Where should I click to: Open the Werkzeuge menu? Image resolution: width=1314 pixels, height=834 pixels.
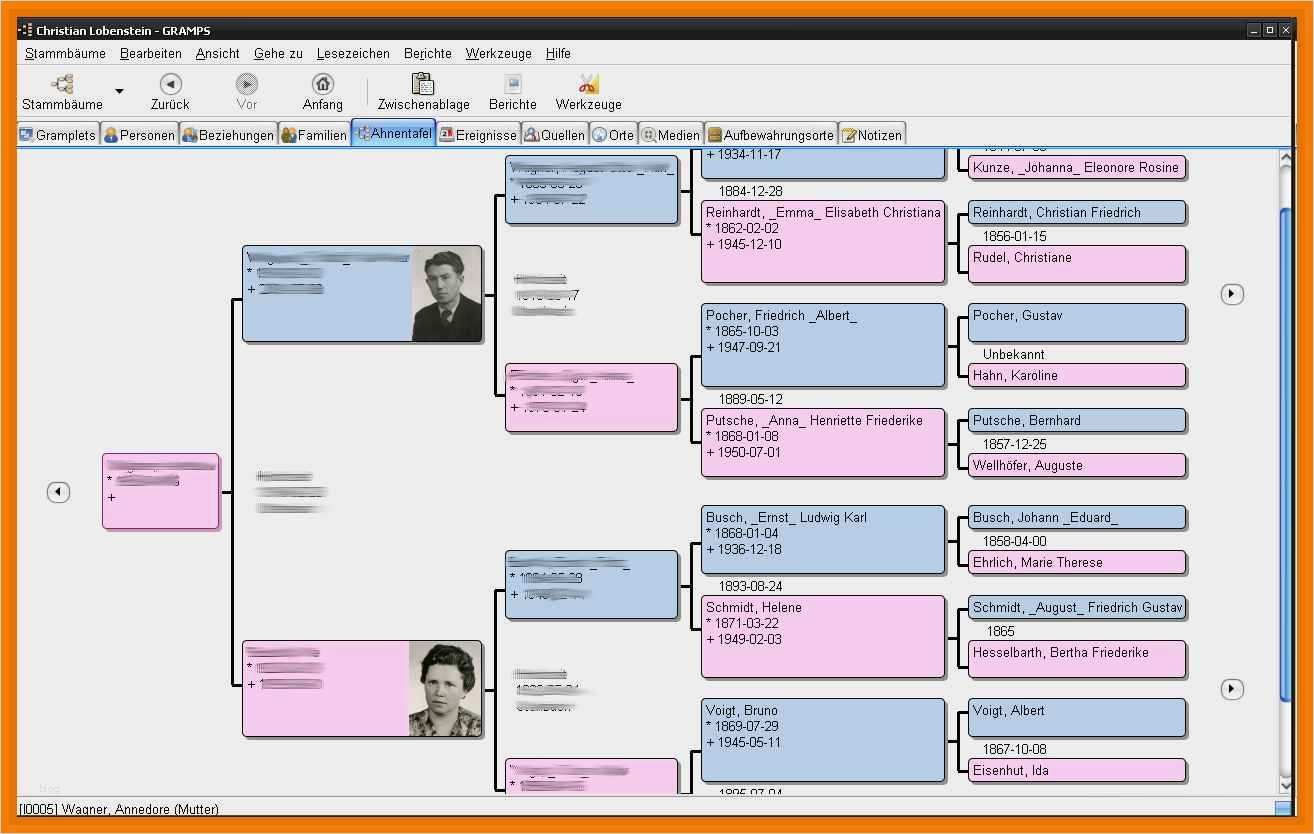[499, 54]
